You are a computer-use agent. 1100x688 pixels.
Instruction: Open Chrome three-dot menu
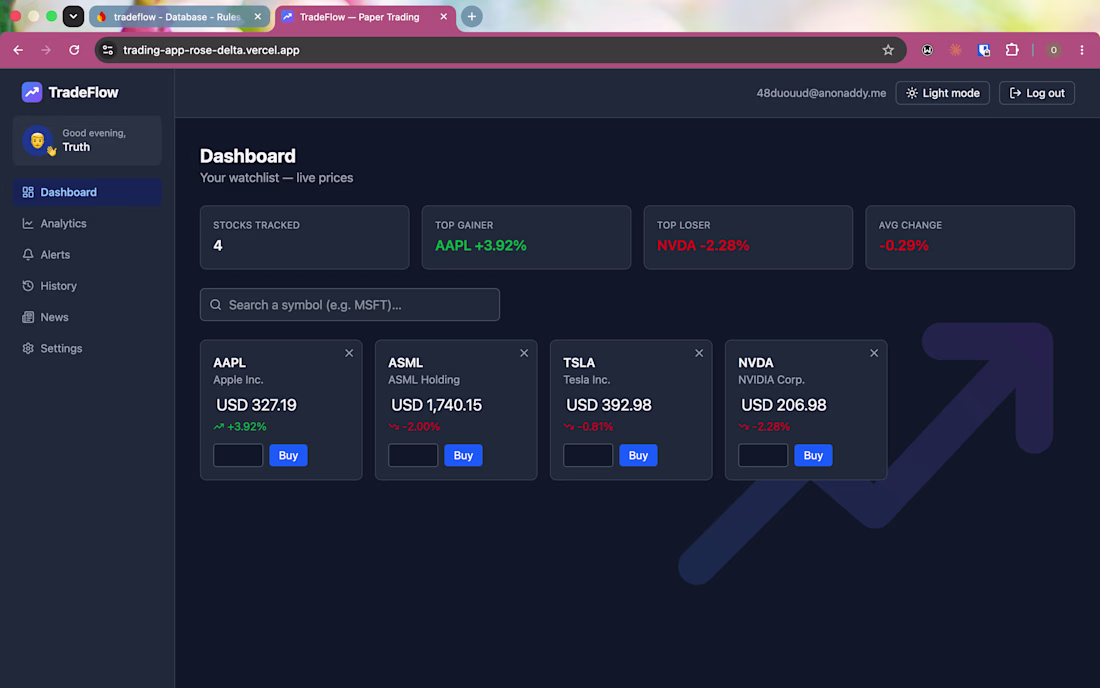[x=1082, y=50]
